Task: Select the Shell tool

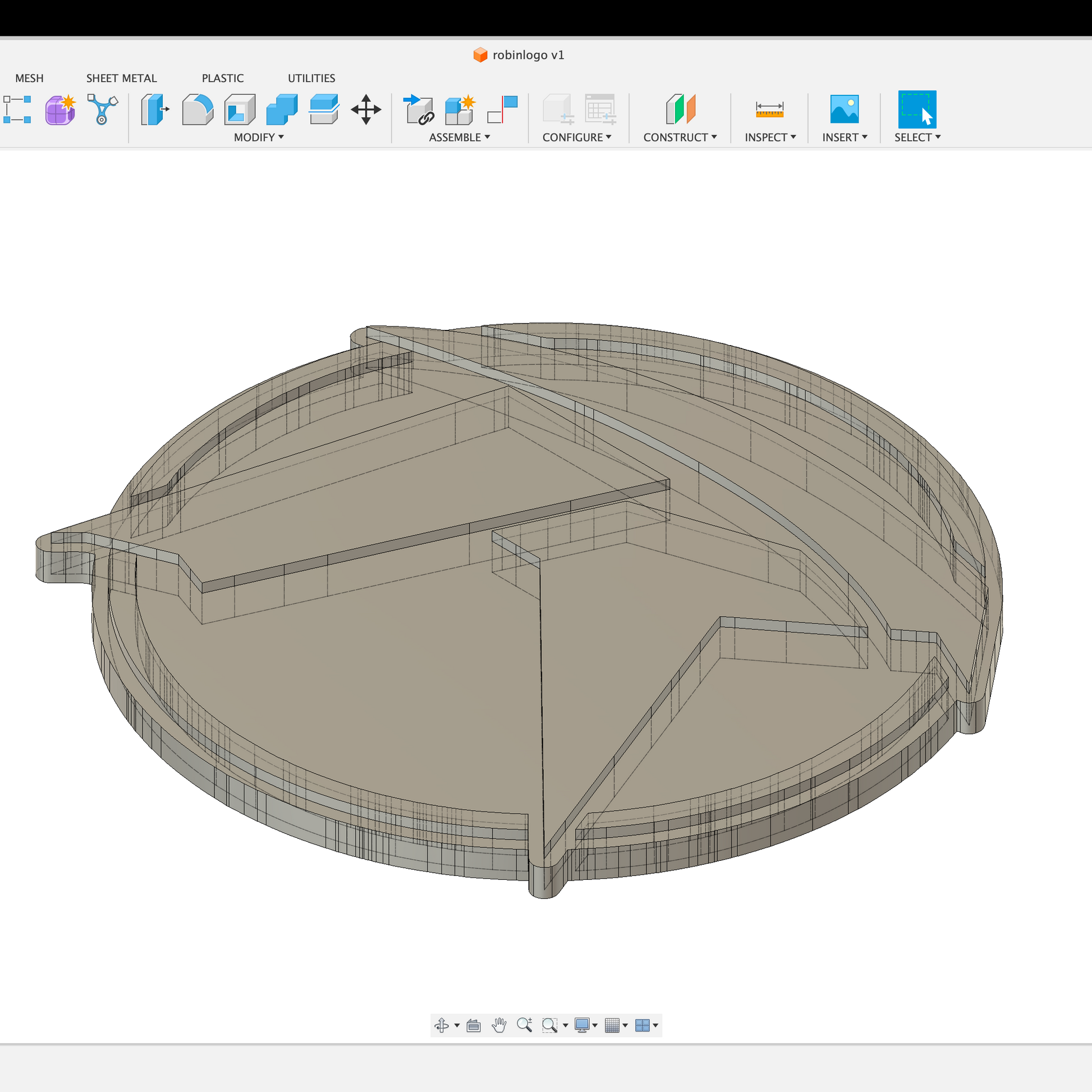Action: pyautogui.click(x=240, y=109)
